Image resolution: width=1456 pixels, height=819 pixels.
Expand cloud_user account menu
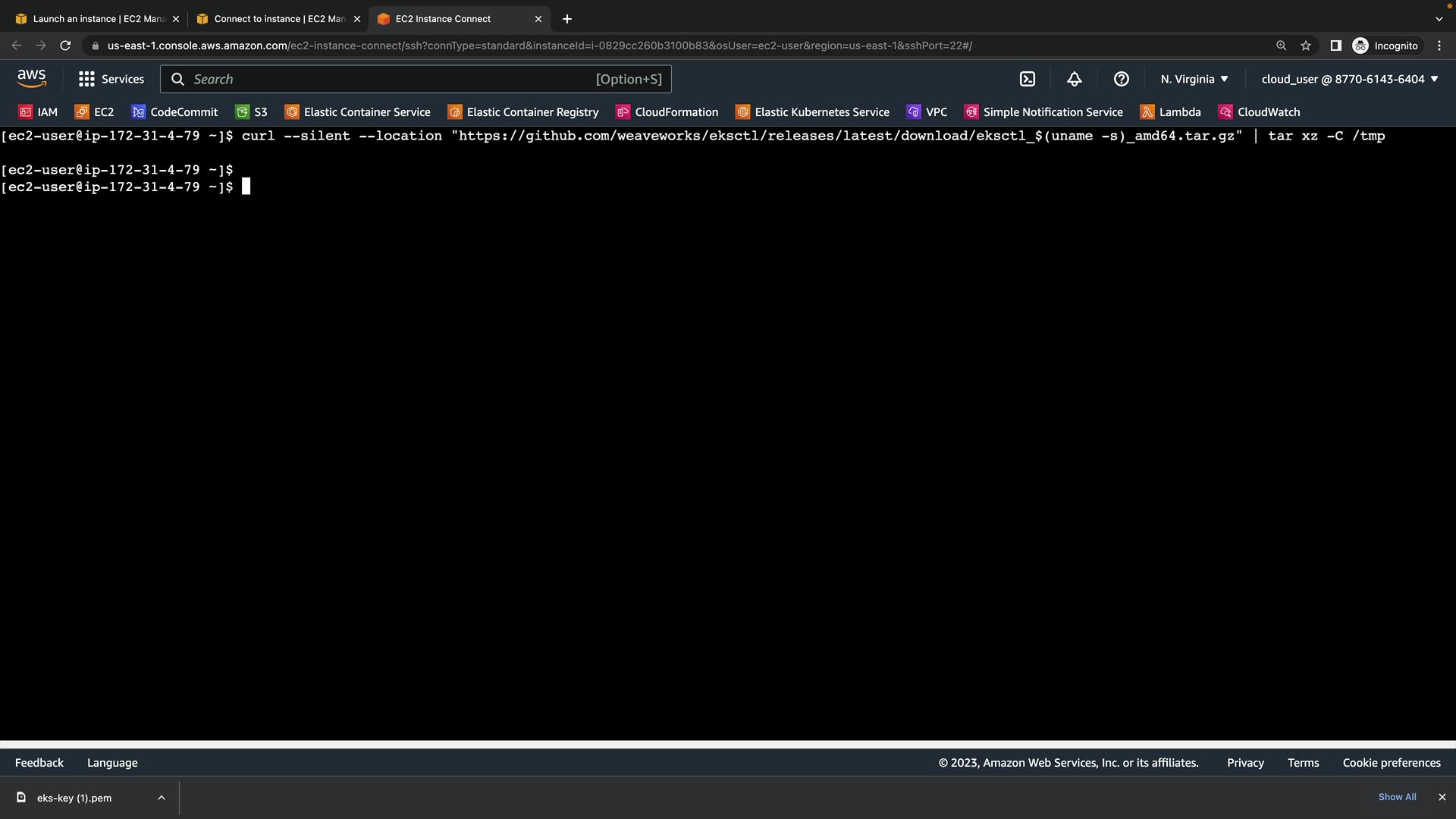1349,79
